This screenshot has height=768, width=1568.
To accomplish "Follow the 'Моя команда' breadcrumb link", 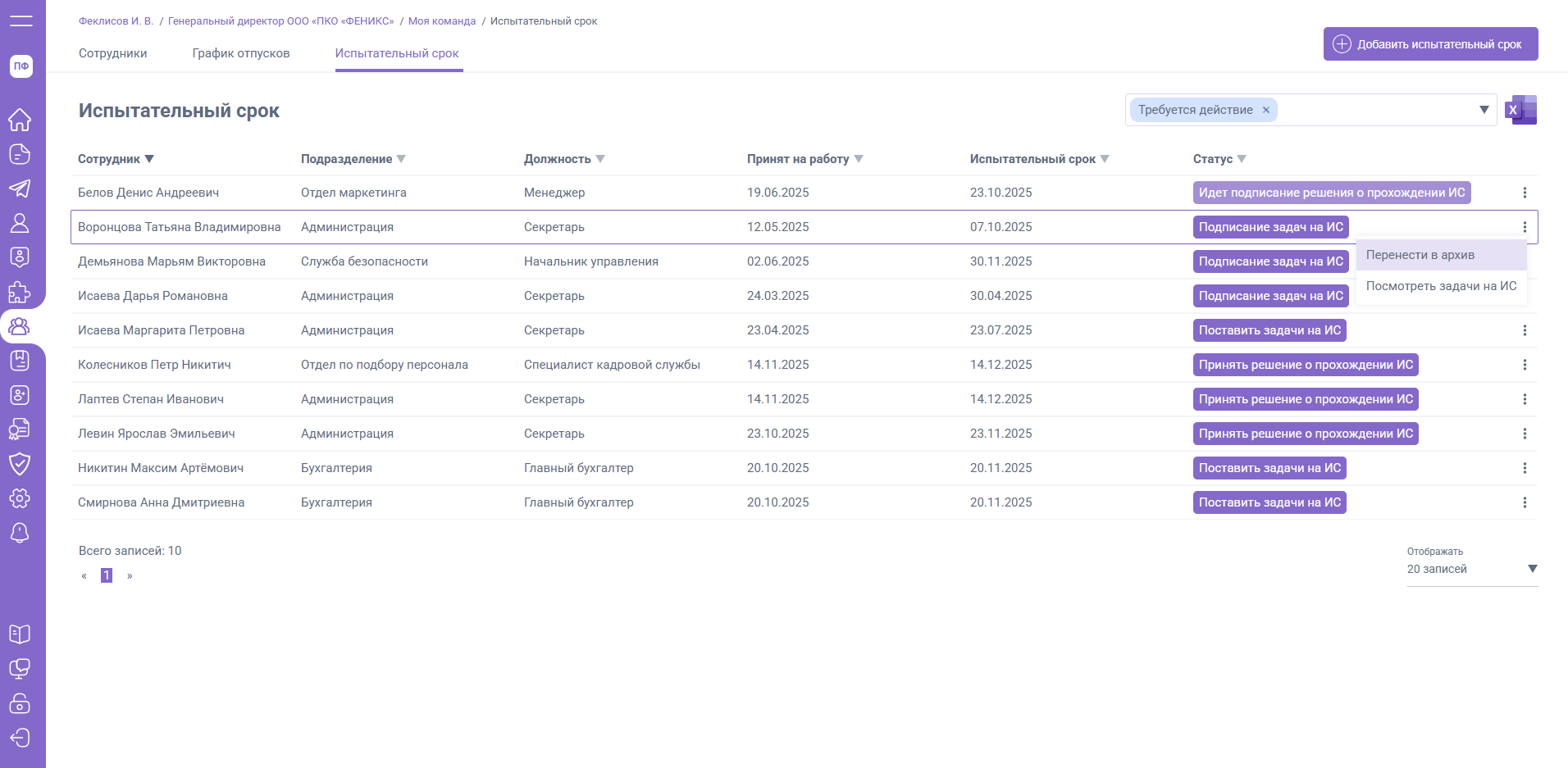I will pyautogui.click(x=442, y=21).
